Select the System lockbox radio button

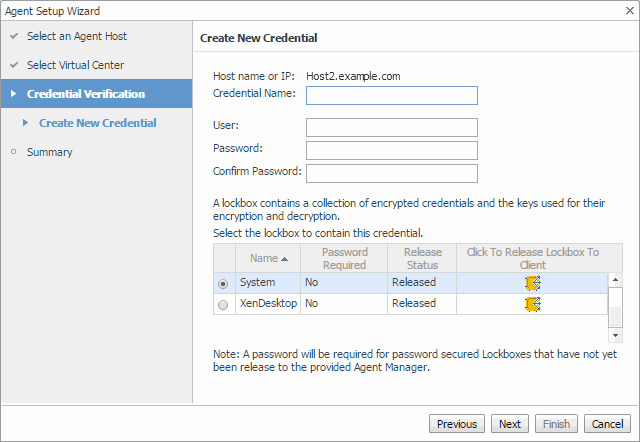[223, 284]
